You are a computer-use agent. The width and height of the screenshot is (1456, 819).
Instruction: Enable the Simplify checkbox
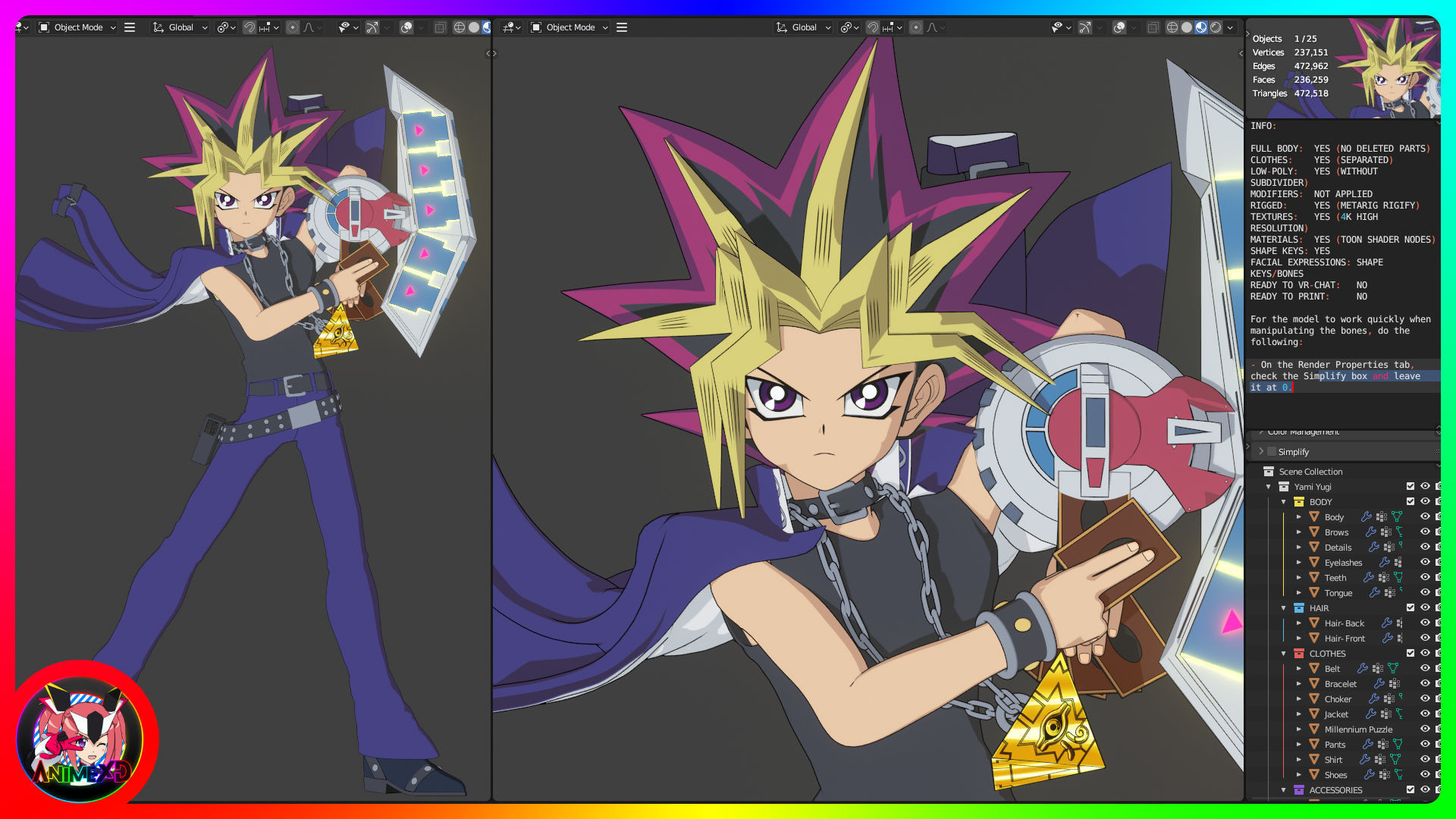coord(1272,451)
